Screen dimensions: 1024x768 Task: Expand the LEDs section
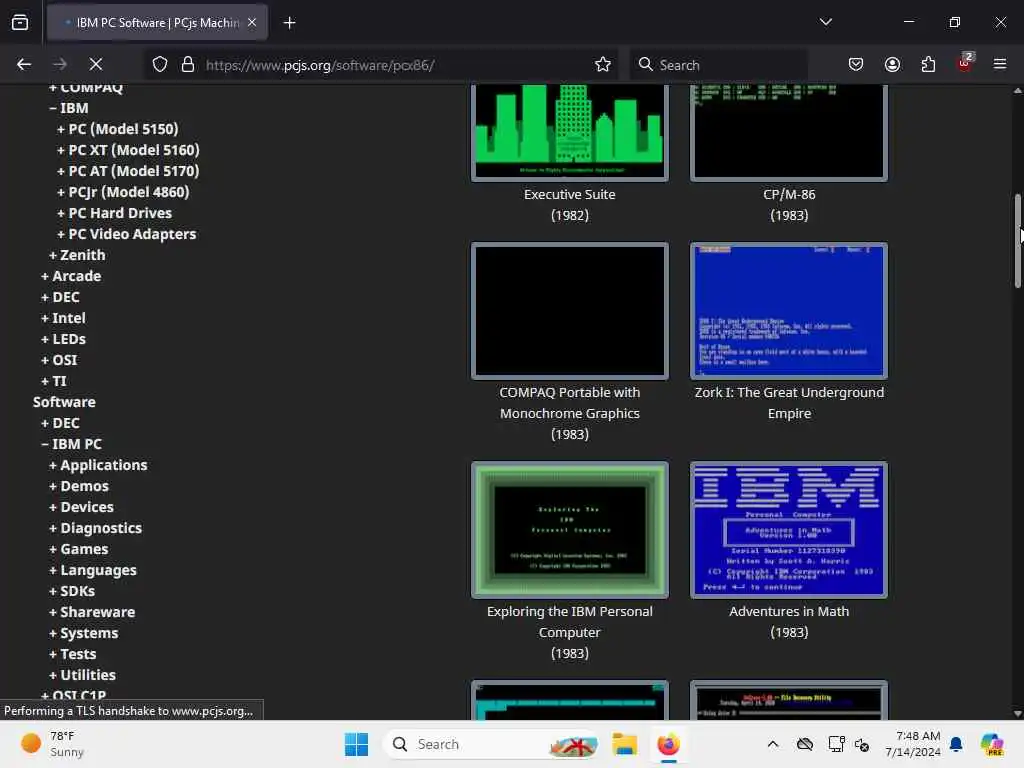click(x=63, y=338)
